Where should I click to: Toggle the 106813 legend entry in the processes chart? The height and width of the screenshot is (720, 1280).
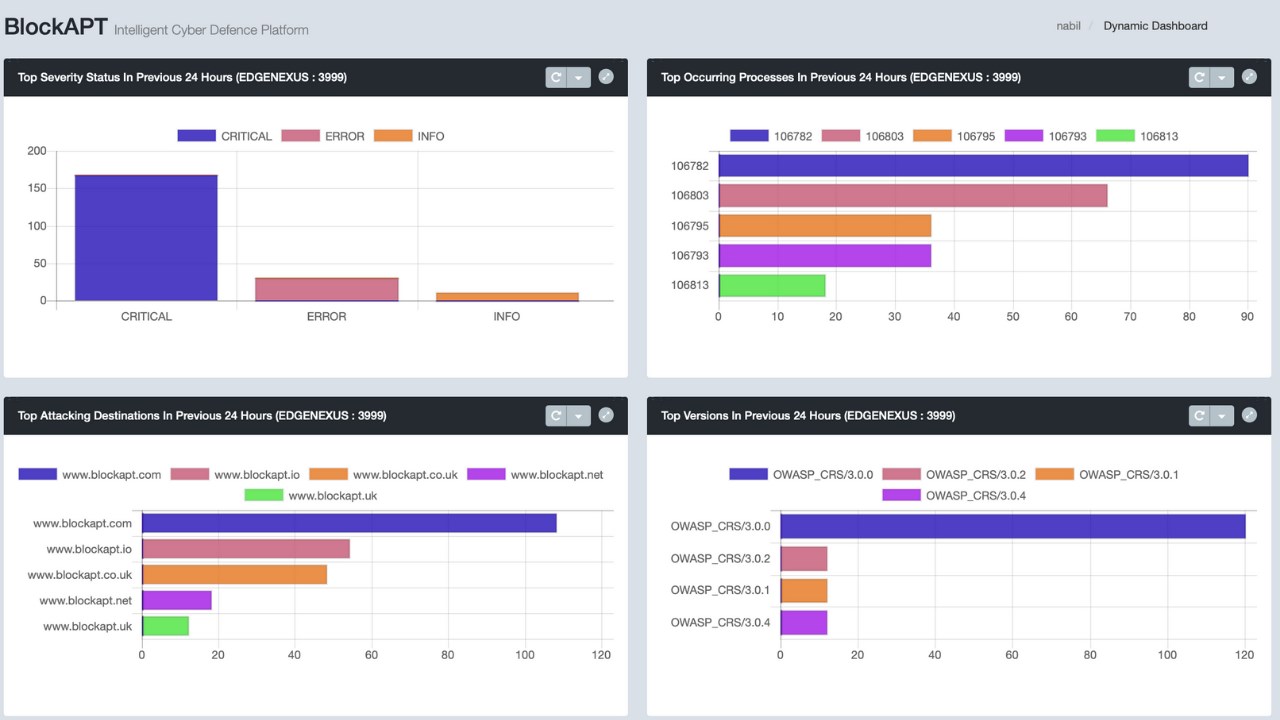point(1137,136)
